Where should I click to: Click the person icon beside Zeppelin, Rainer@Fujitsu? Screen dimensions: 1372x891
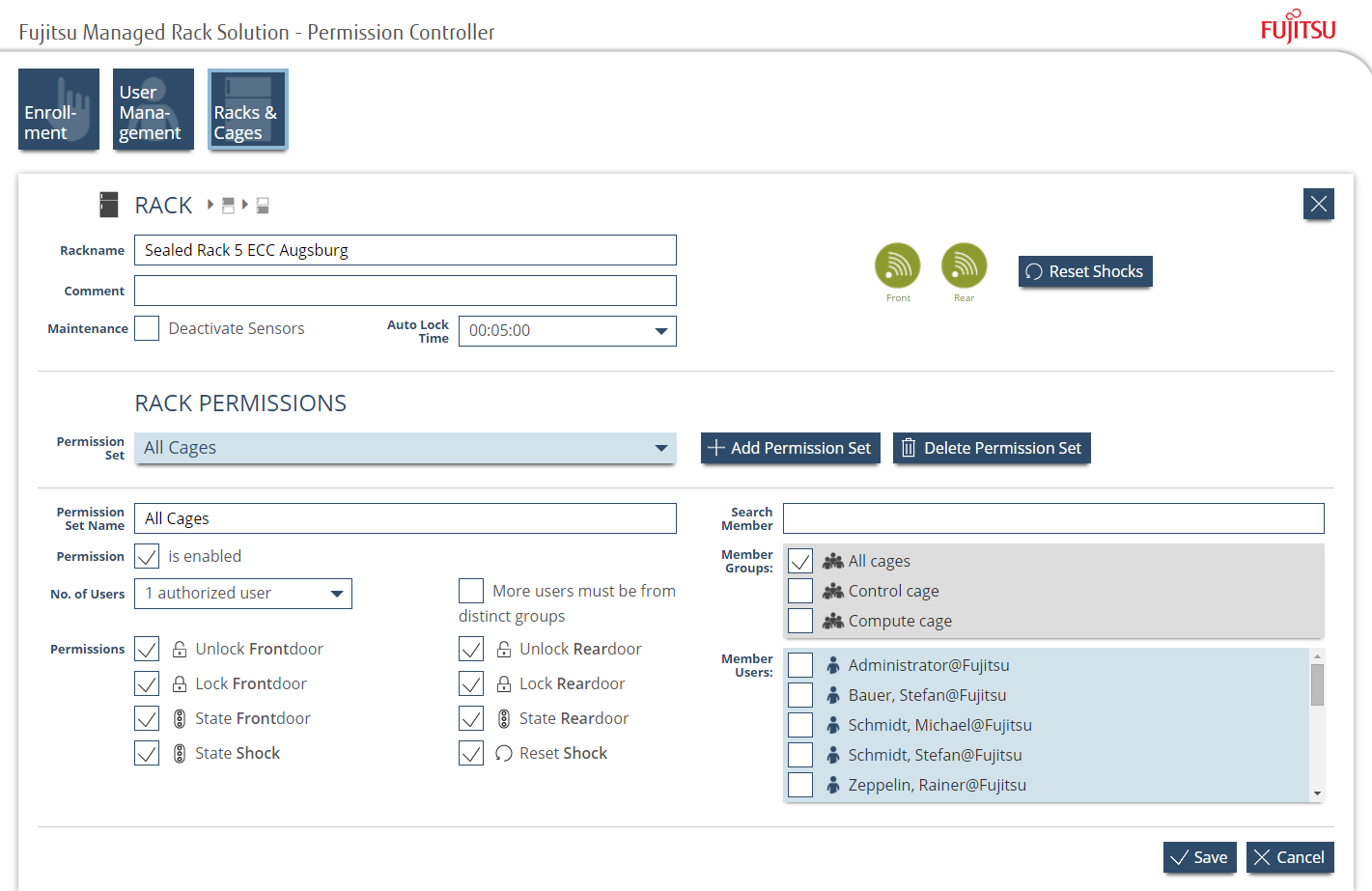(833, 785)
